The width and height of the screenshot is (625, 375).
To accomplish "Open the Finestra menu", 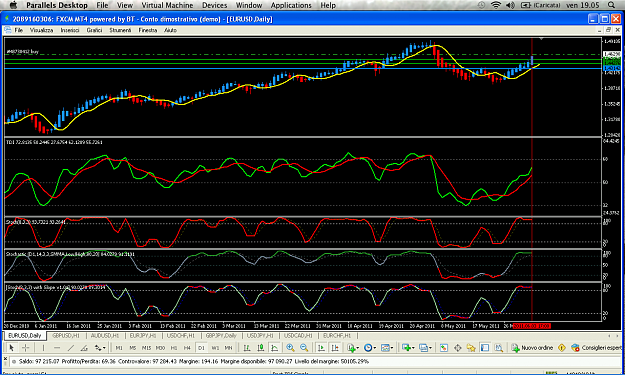I will 148,30.
